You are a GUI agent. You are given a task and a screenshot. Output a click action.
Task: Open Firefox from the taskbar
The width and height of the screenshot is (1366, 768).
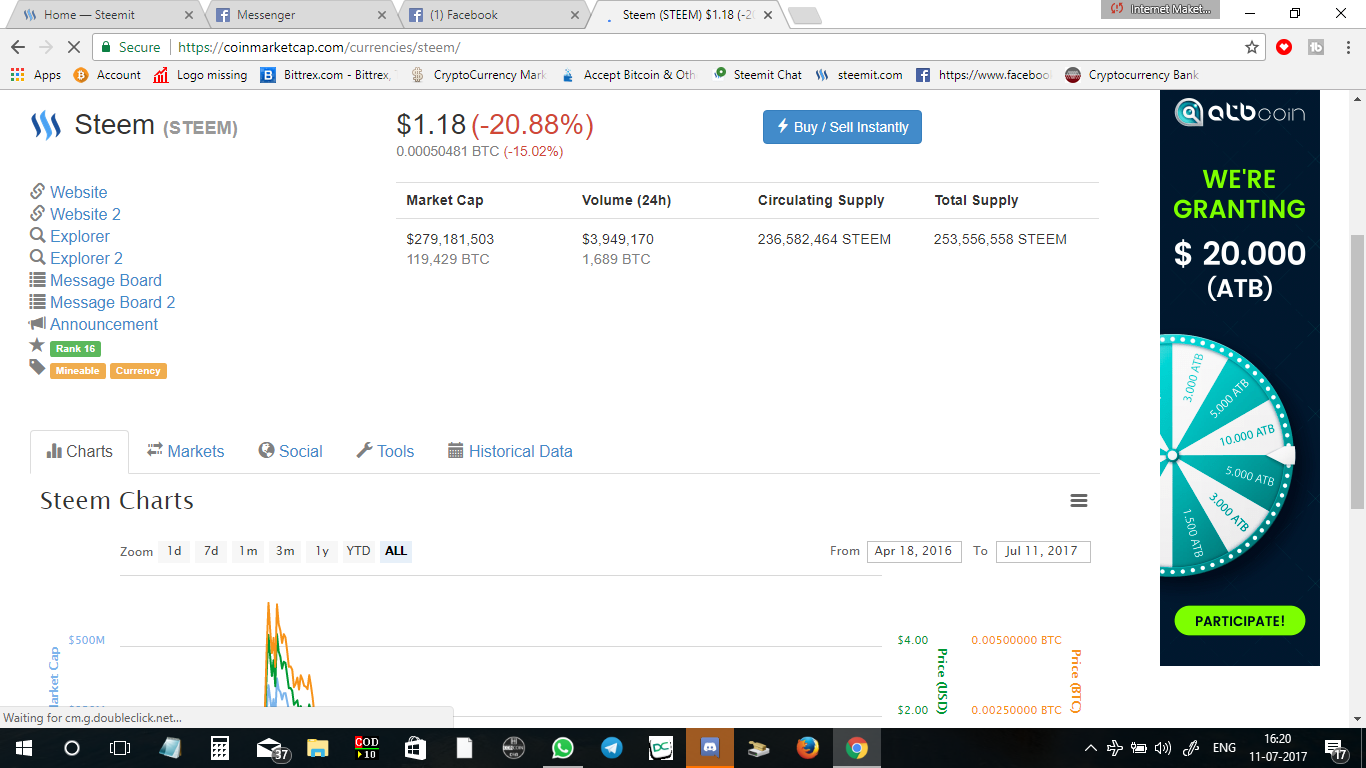tap(808, 748)
